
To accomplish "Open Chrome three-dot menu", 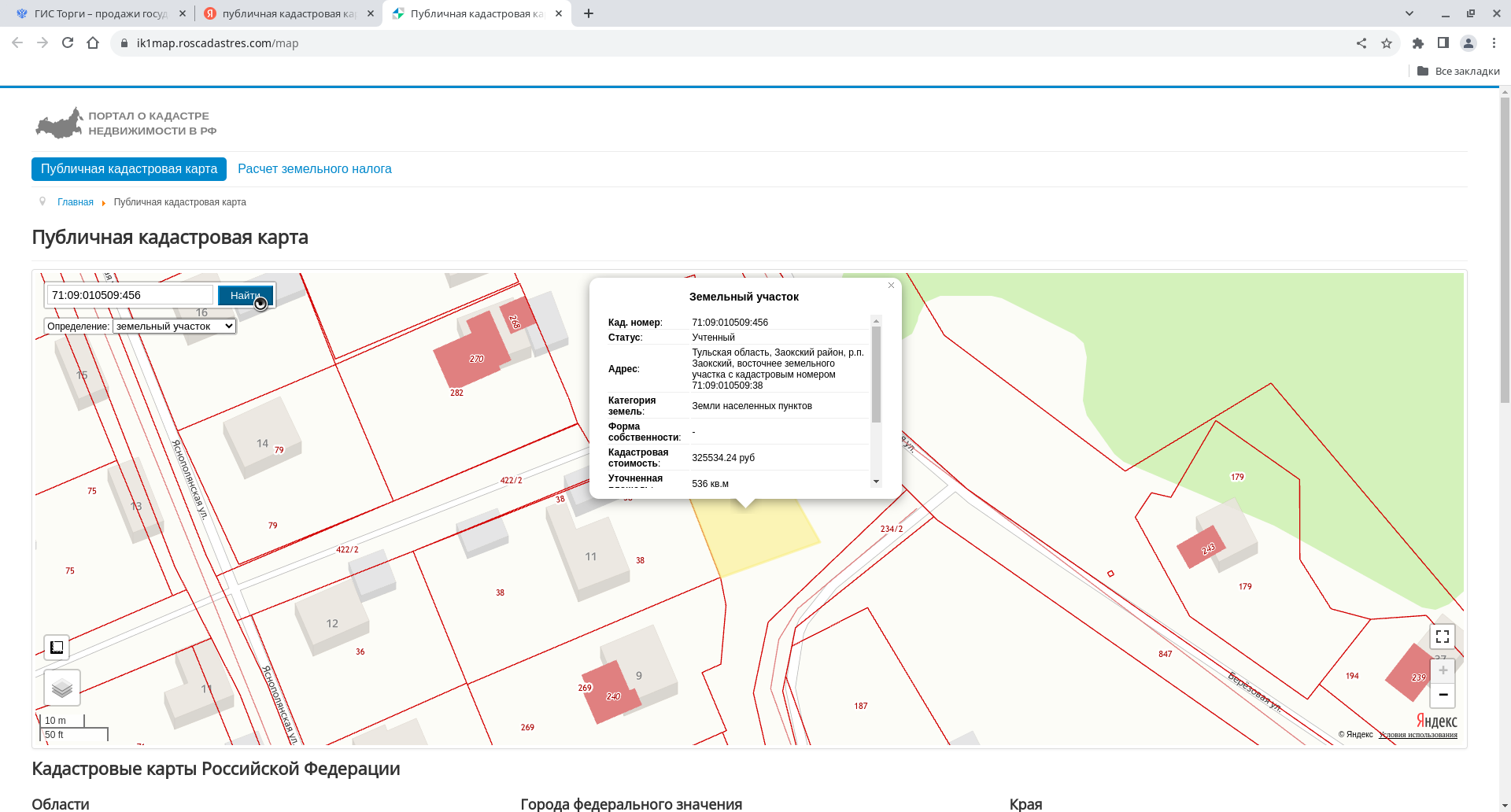I will tap(1494, 43).
